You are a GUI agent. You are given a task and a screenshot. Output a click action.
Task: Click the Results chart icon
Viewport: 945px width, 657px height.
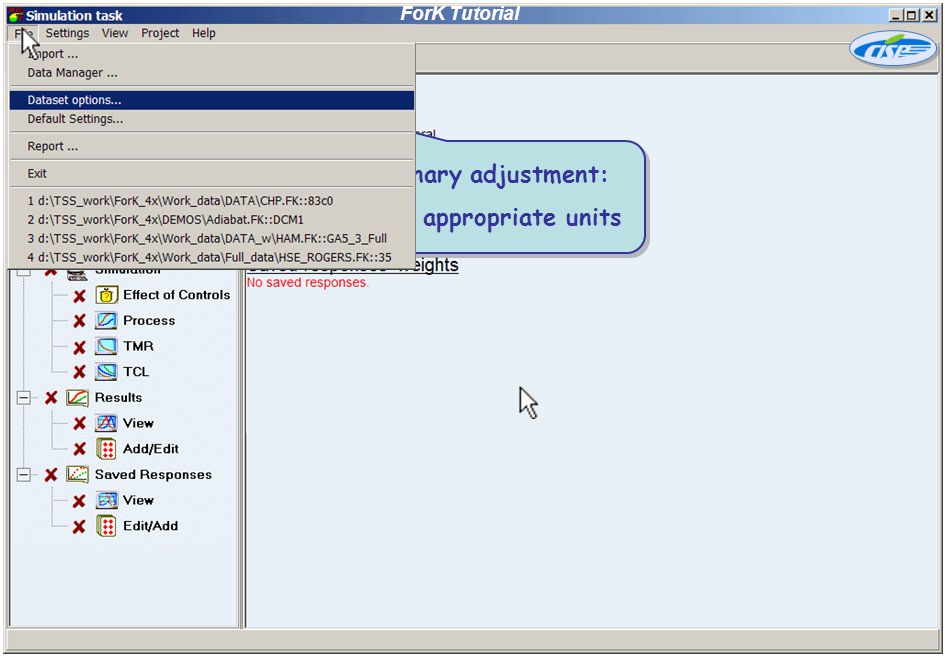click(x=78, y=398)
